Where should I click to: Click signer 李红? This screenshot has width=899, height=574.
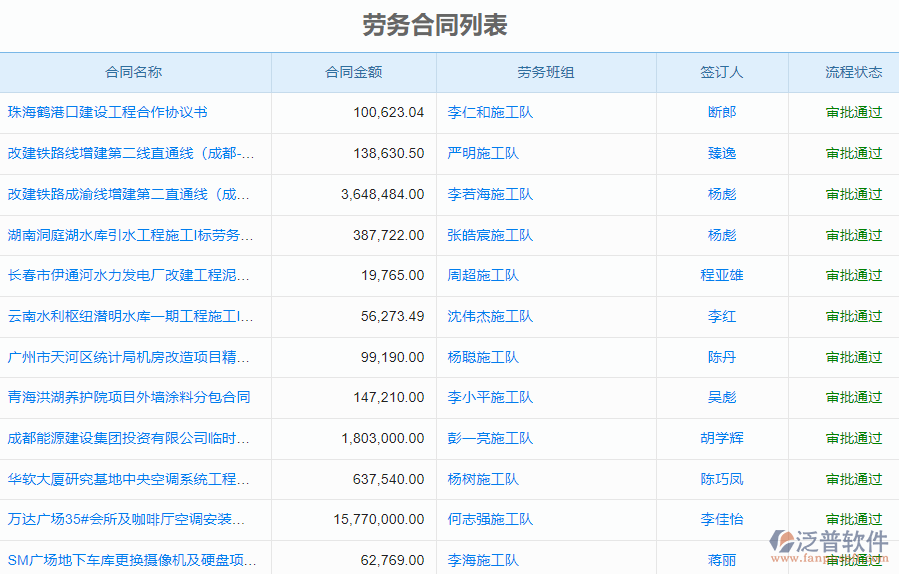pos(722,317)
